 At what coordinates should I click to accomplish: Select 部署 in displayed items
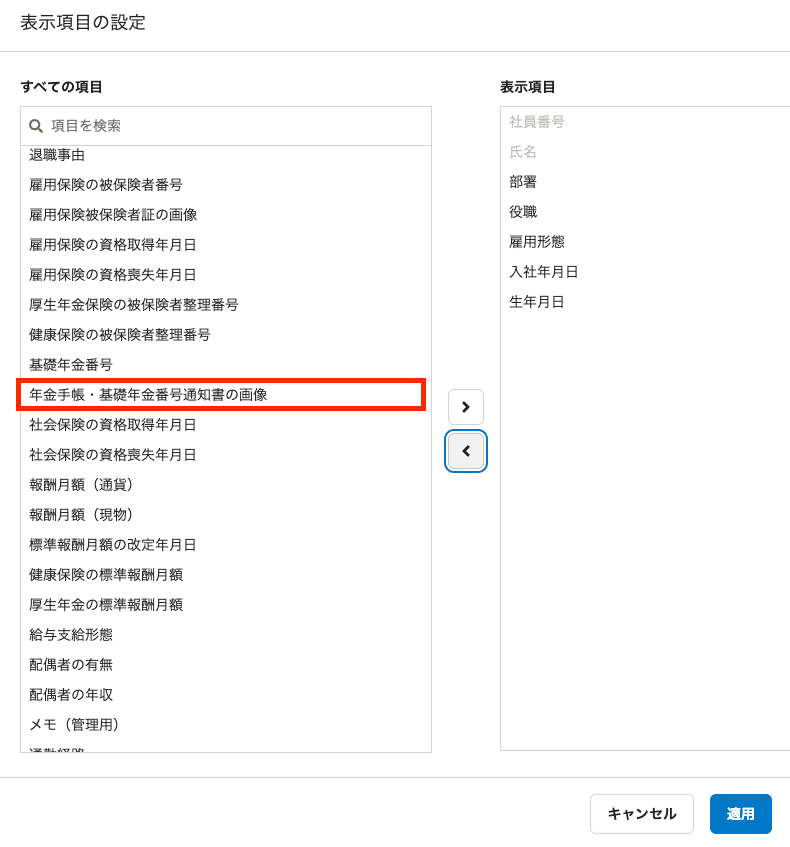pos(645,182)
